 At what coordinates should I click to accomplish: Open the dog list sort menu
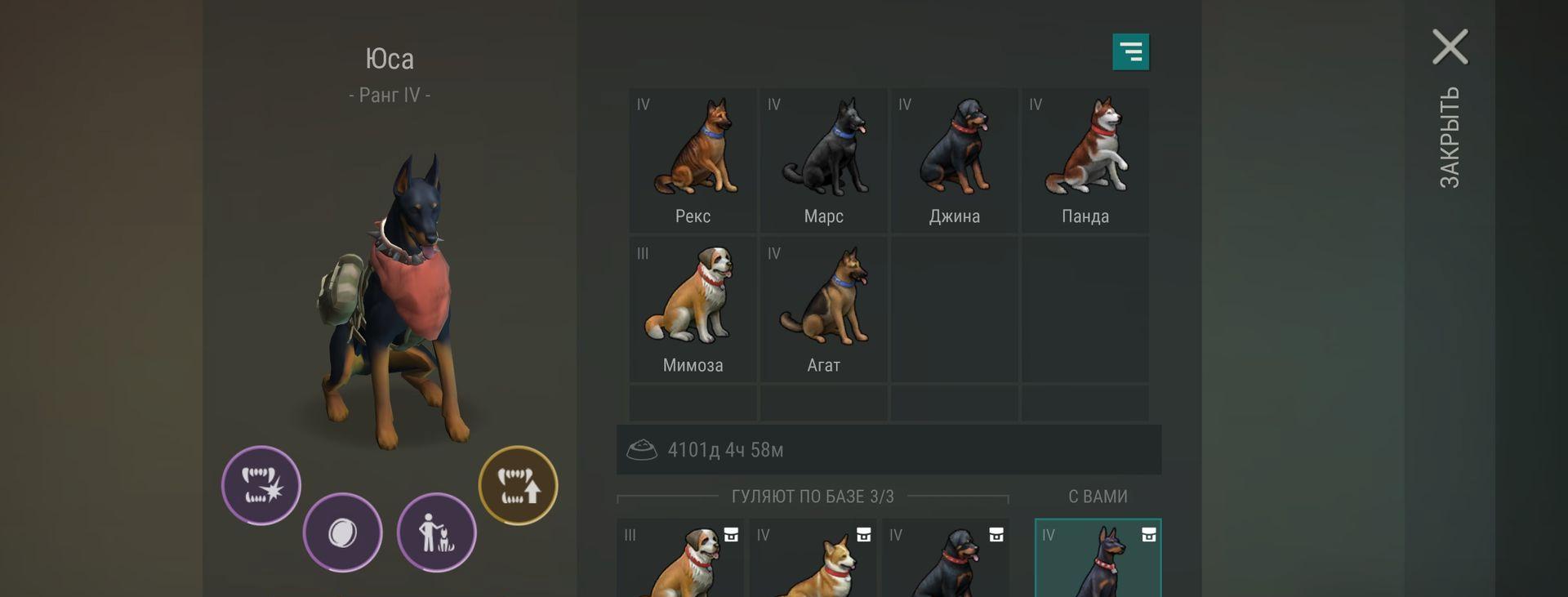[x=1130, y=52]
